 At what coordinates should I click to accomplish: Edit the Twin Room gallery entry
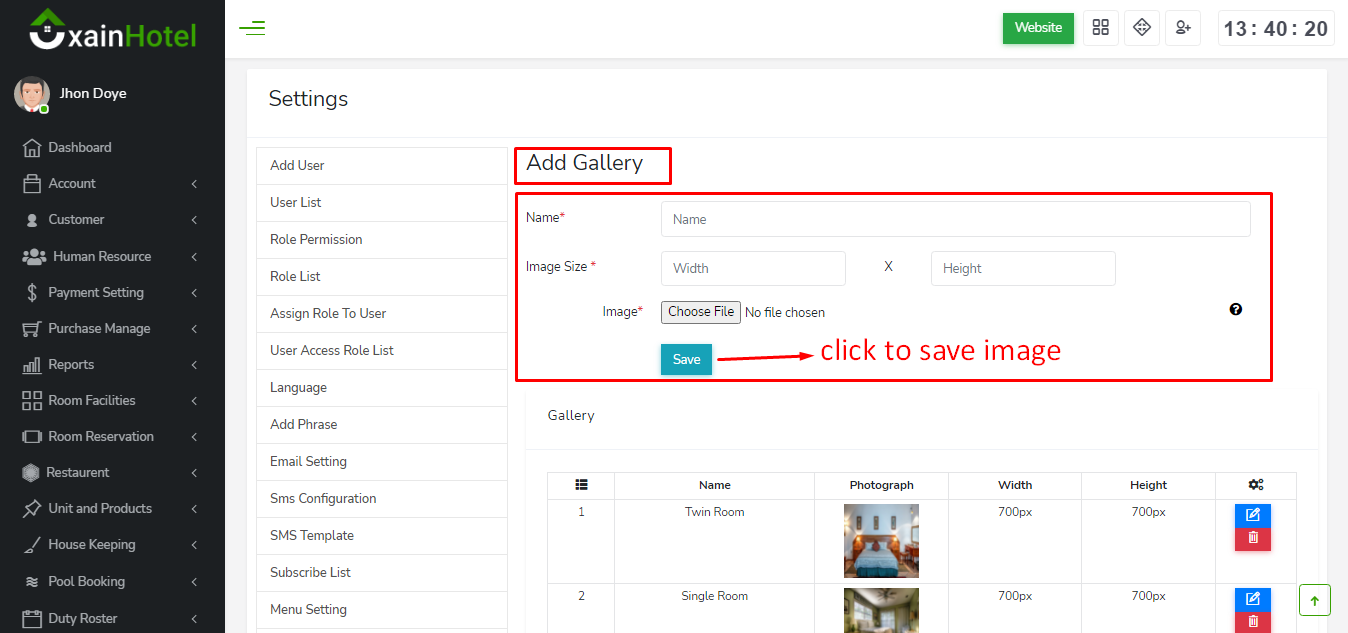point(1253,515)
